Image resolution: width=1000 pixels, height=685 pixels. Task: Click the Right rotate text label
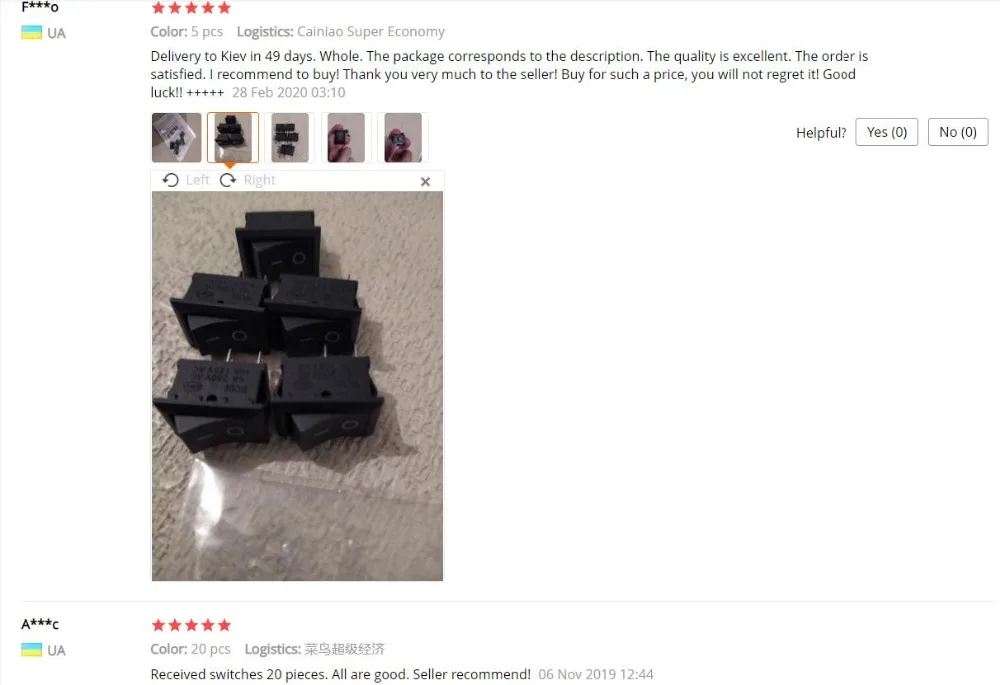click(260, 180)
